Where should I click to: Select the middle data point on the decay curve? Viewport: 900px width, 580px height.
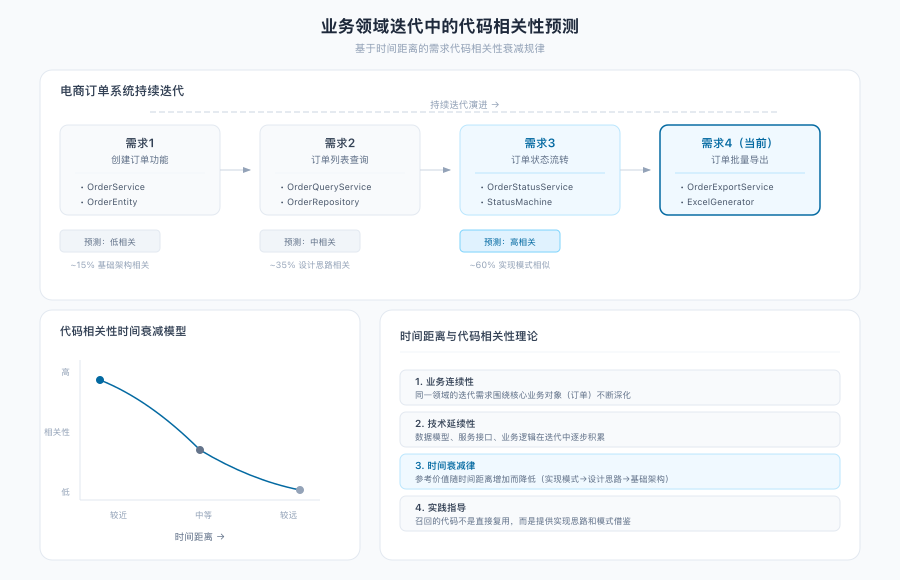coord(201,450)
